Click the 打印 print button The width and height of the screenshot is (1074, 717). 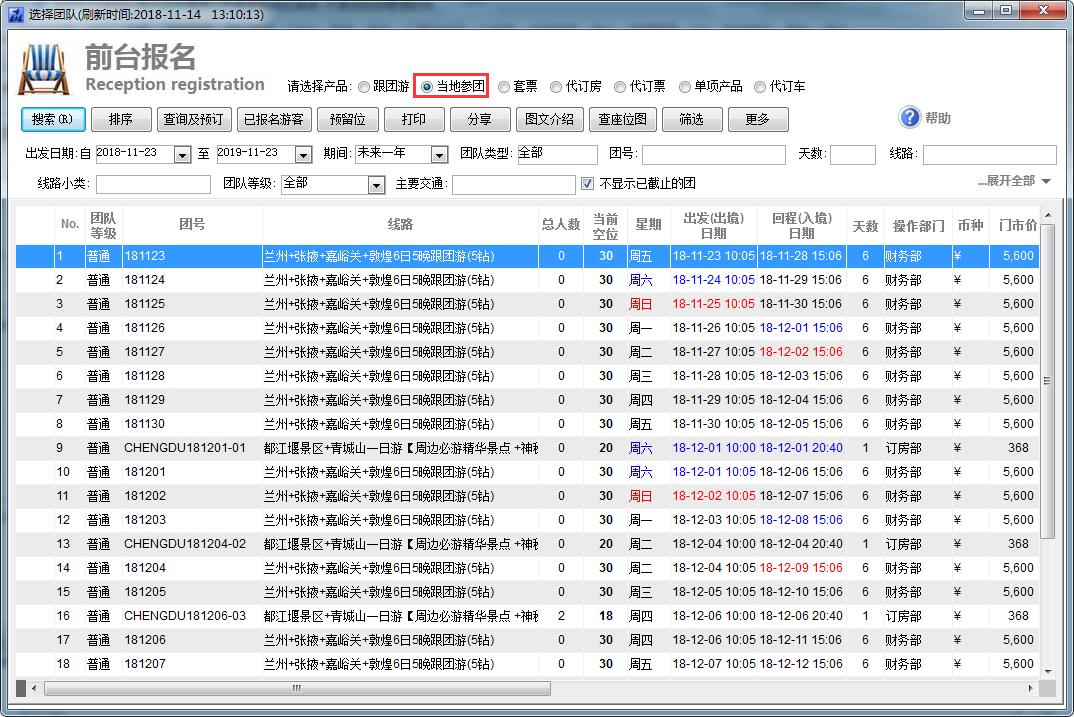pyautogui.click(x=414, y=119)
